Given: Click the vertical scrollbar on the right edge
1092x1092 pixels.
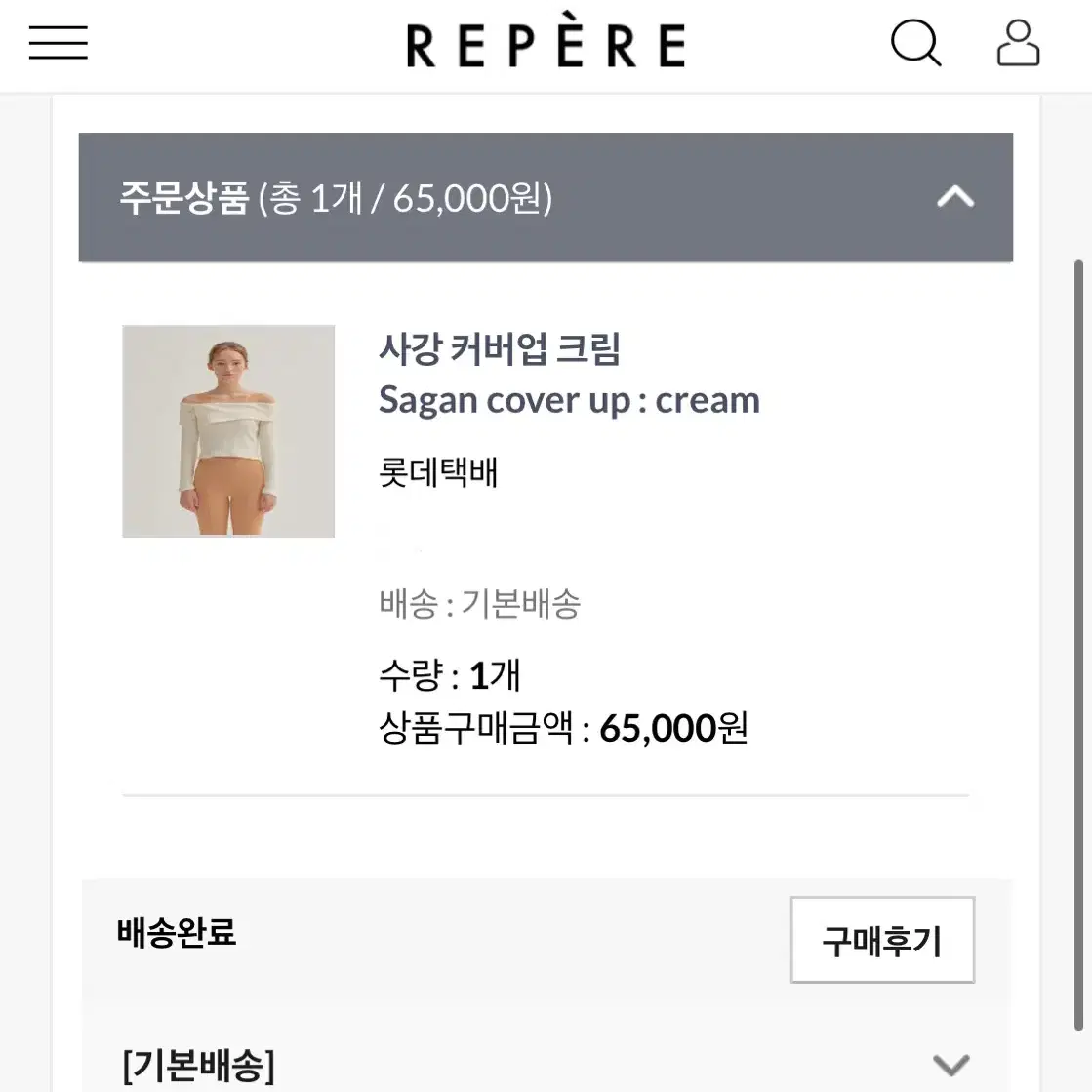Looking at the screenshot, I should (1078, 645).
